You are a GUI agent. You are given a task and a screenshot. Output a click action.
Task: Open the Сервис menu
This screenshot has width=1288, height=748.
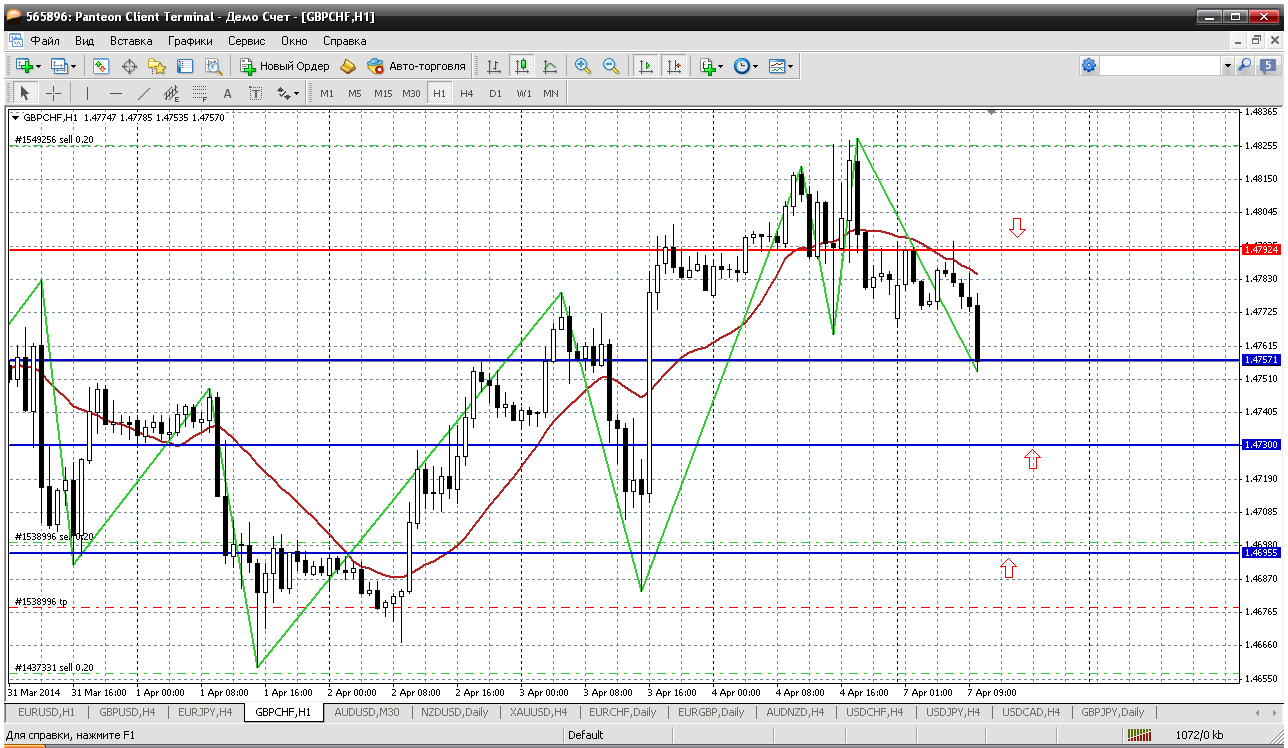click(x=246, y=41)
